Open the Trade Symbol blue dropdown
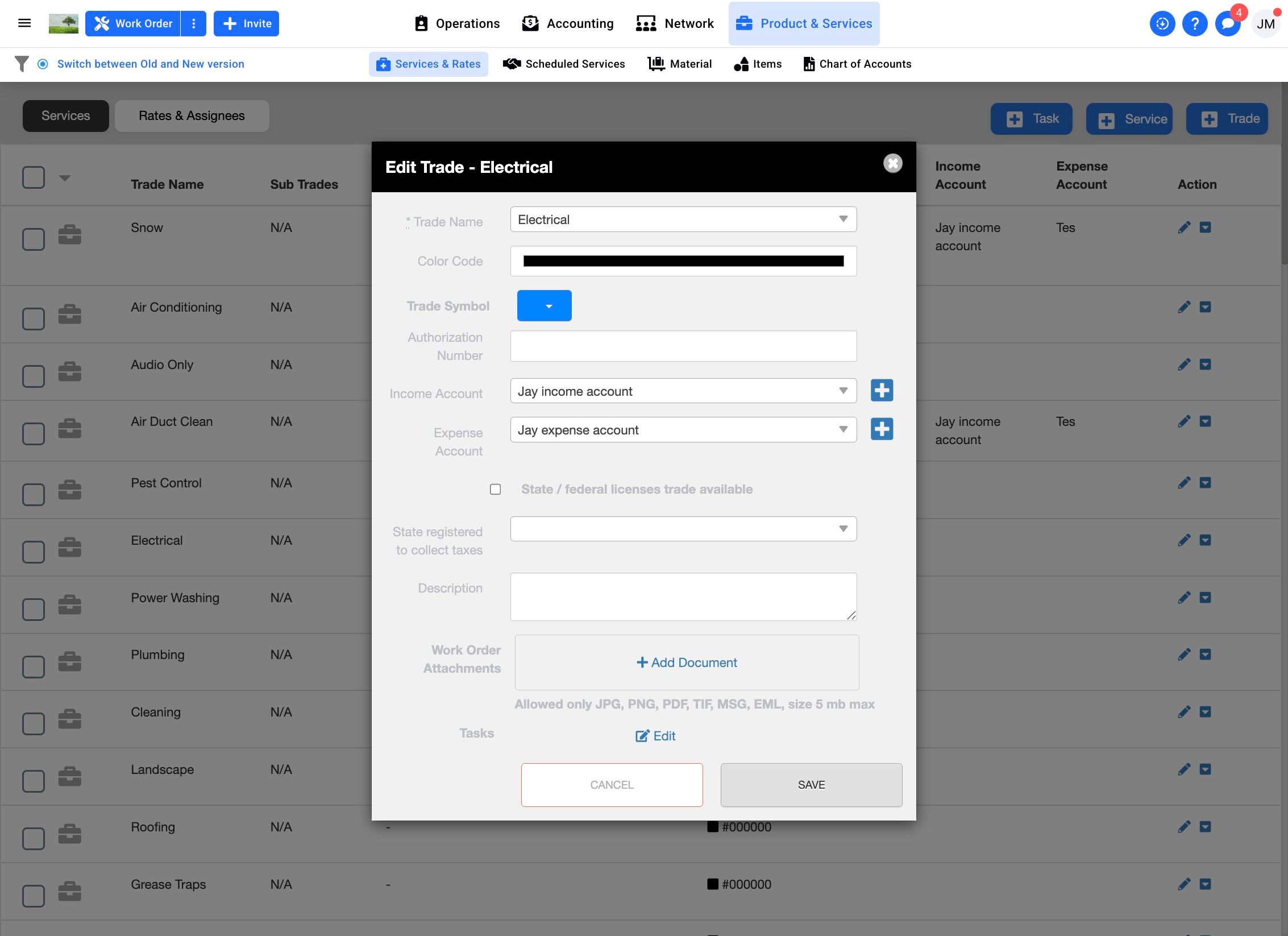 544,306
